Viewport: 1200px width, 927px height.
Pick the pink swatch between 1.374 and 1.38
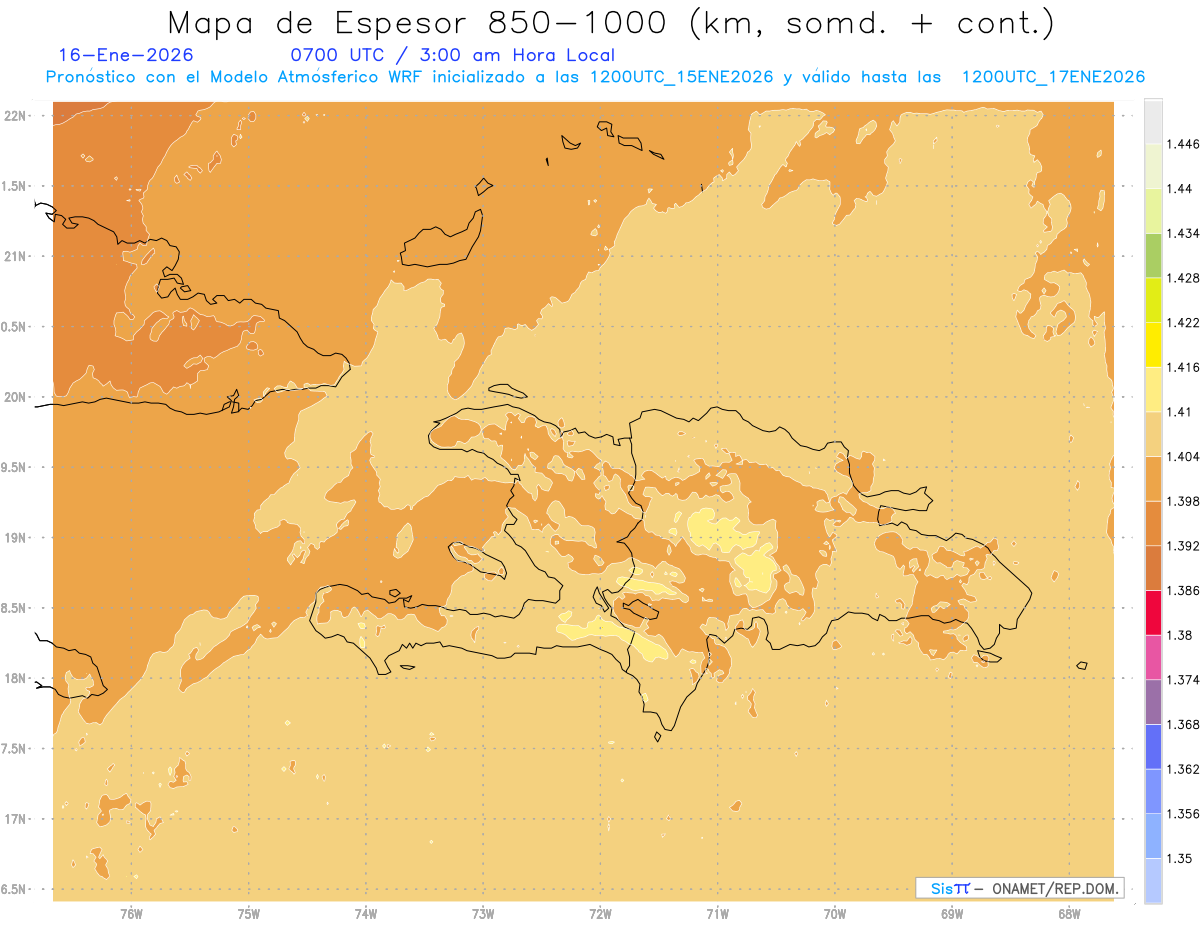(1153, 657)
